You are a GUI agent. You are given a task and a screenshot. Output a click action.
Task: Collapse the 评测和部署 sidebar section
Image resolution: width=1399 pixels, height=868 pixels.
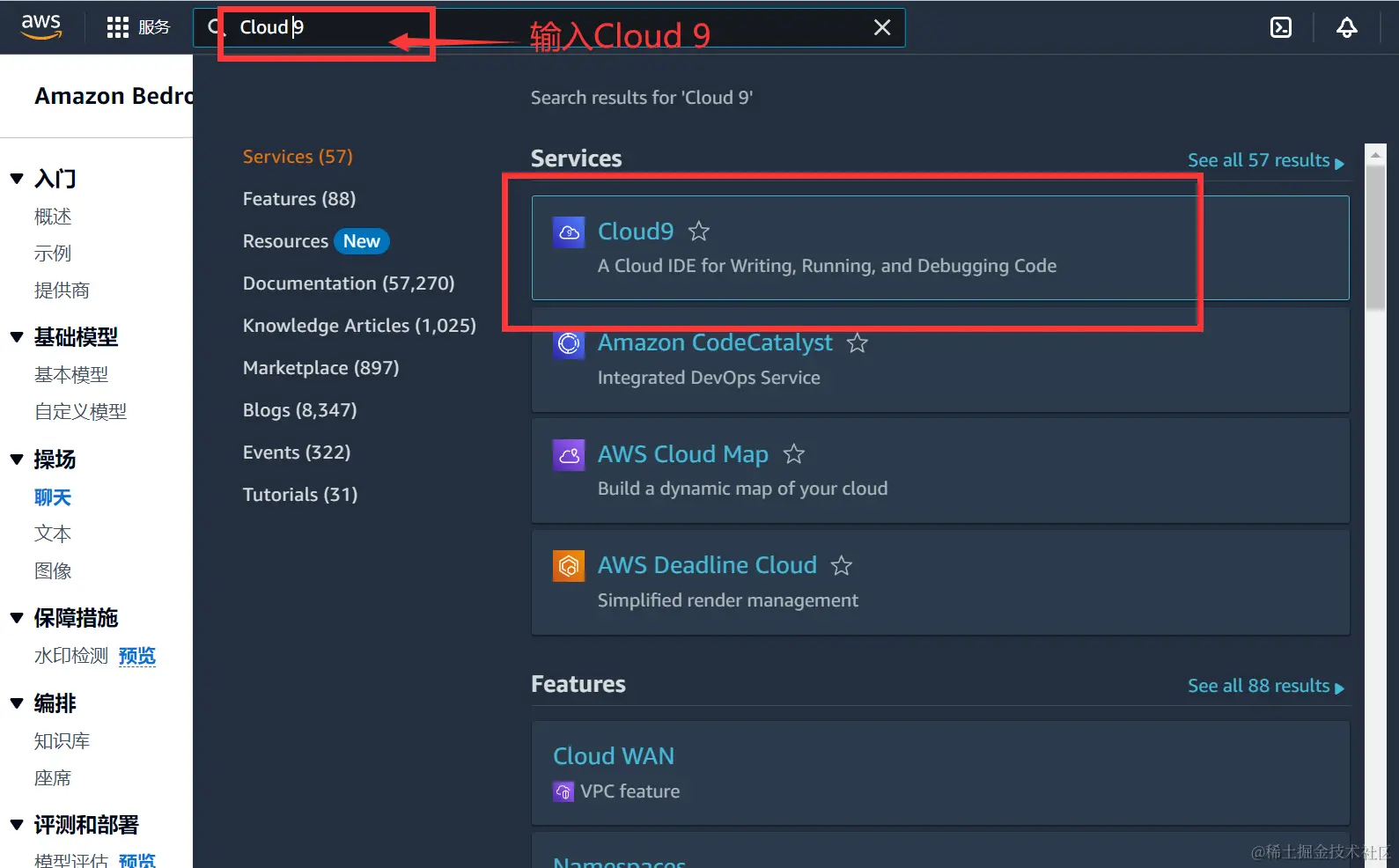(x=17, y=825)
